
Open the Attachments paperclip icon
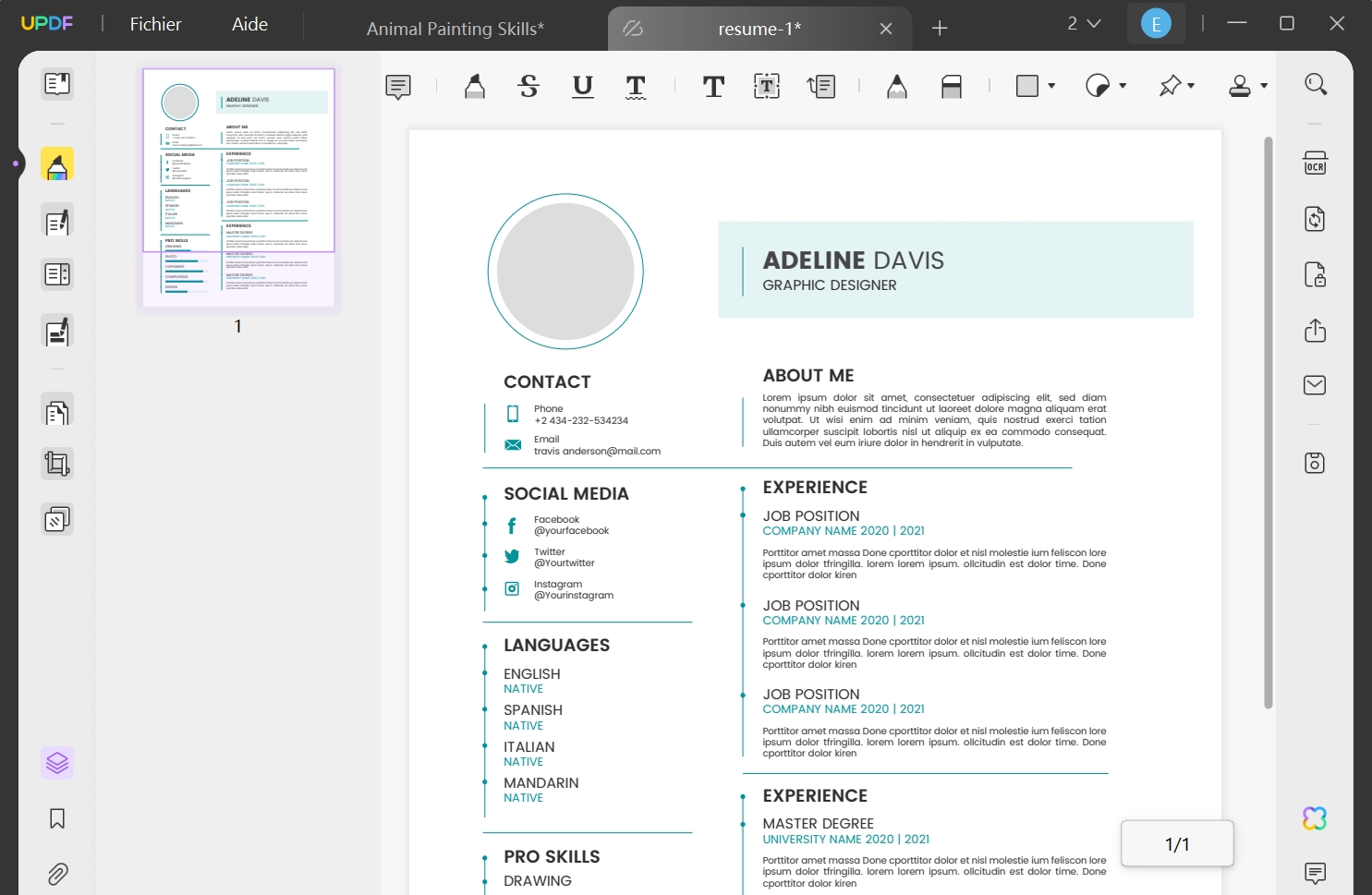pyautogui.click(x=57, y=874)
